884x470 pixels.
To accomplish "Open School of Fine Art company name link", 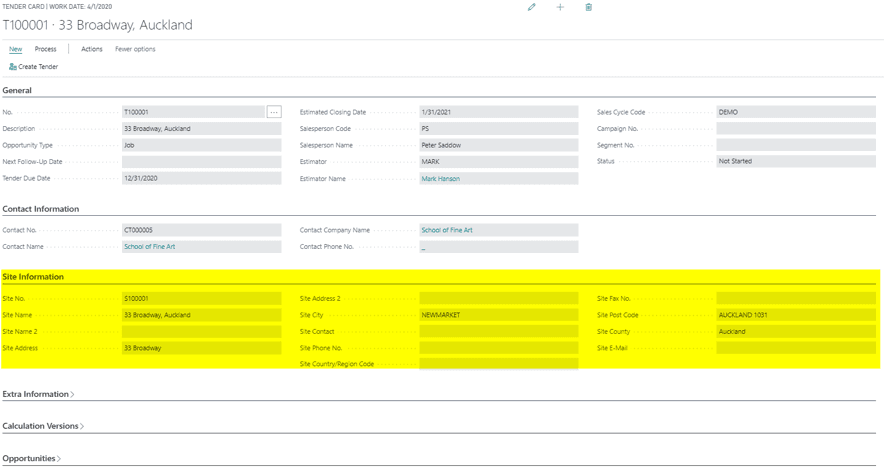I will [x=447, y=230].
